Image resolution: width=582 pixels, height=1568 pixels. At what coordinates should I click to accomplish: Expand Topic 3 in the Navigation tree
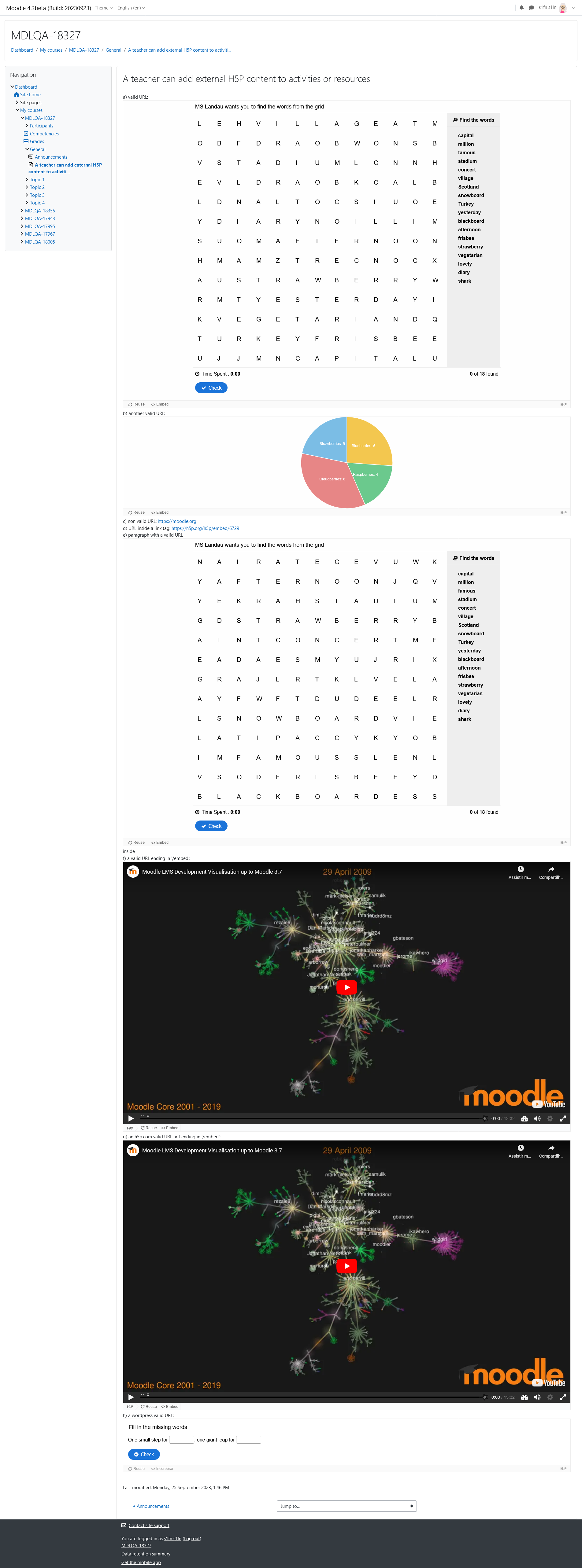click(x=27, y=195)
